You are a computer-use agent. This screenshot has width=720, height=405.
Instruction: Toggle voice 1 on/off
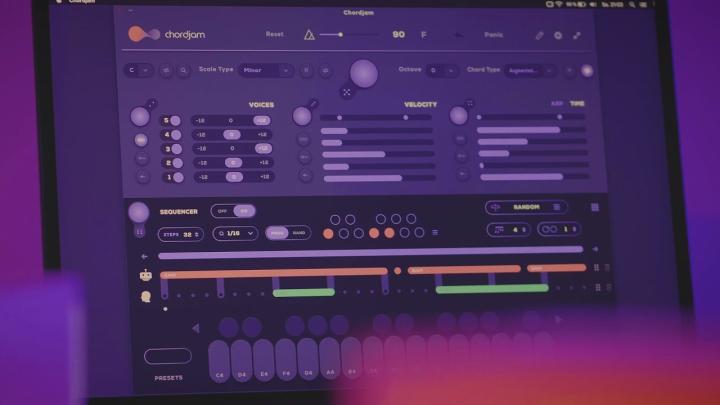click(174, 177)
